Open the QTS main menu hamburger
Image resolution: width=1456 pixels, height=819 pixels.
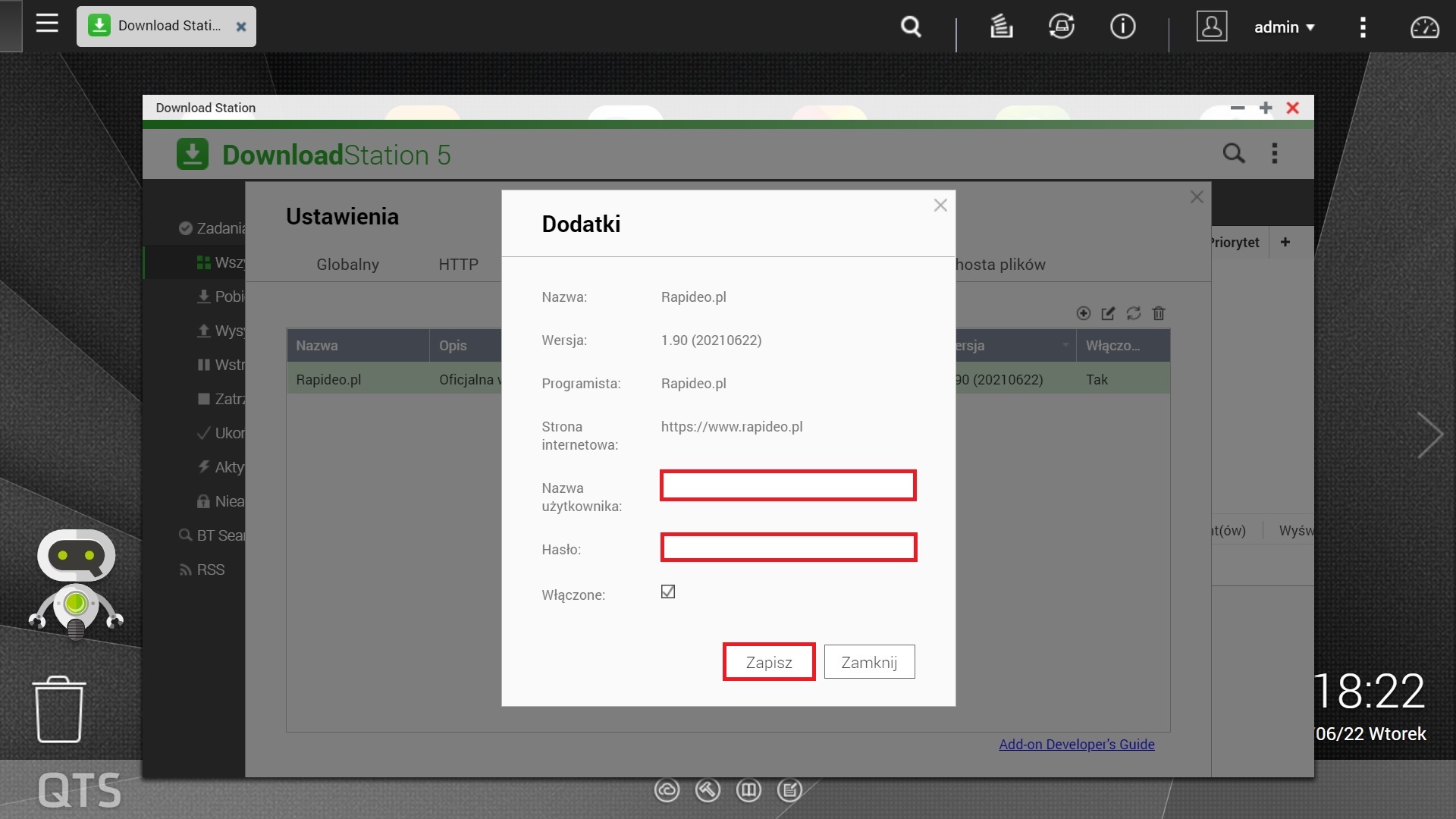pos(47,24)
